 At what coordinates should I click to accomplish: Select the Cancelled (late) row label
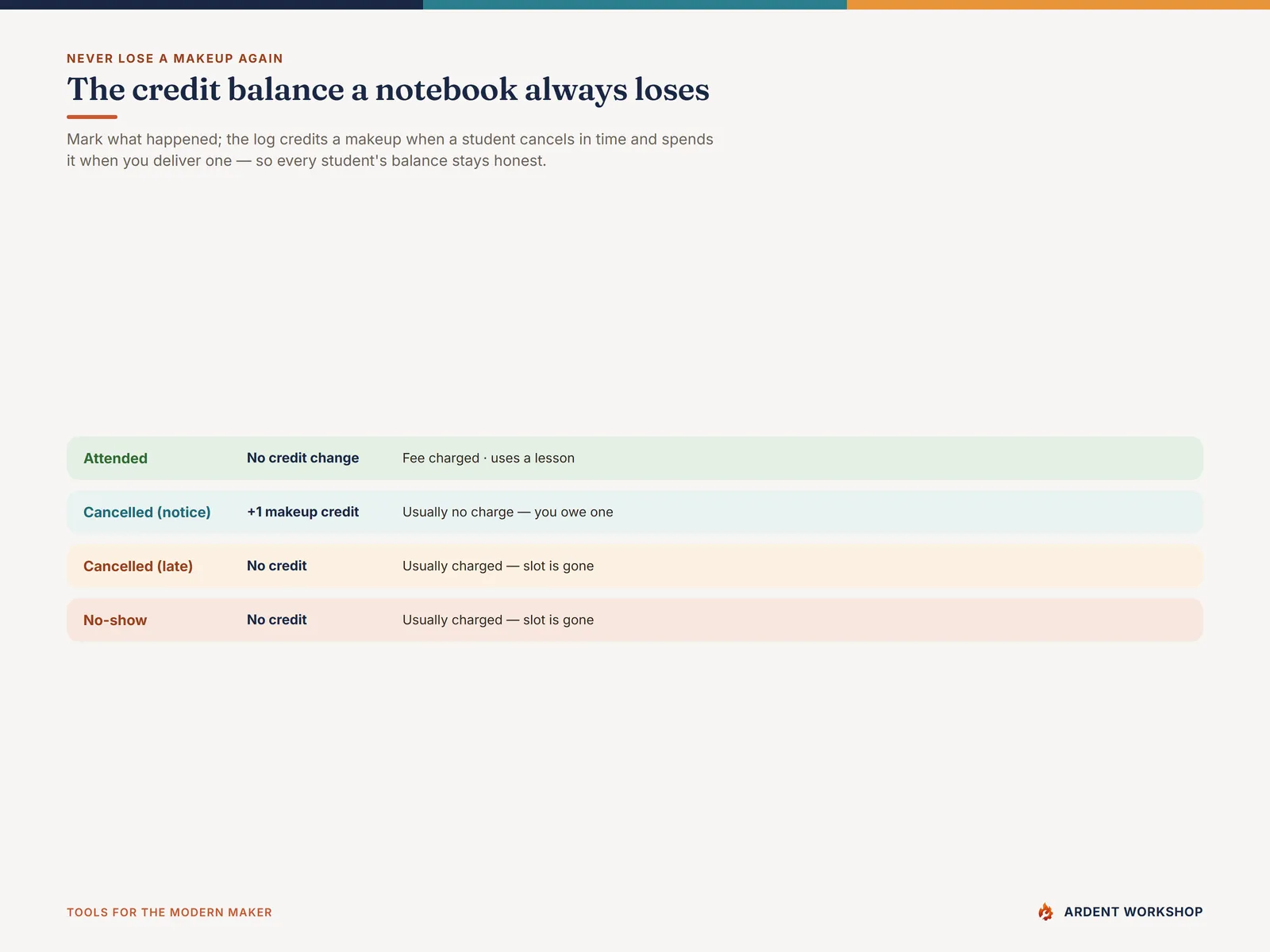pos(138,566)
